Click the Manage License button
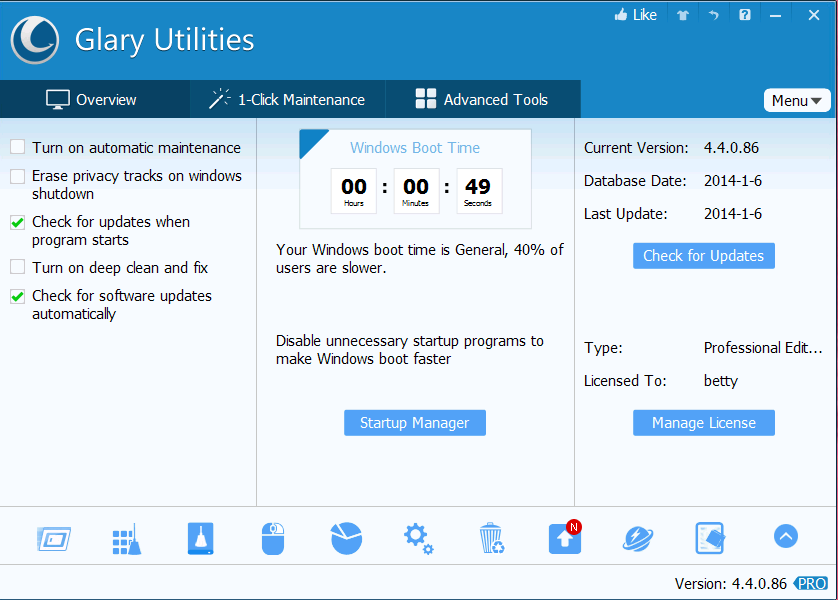This screenshot has height=600, width=838. click(703, 423)
